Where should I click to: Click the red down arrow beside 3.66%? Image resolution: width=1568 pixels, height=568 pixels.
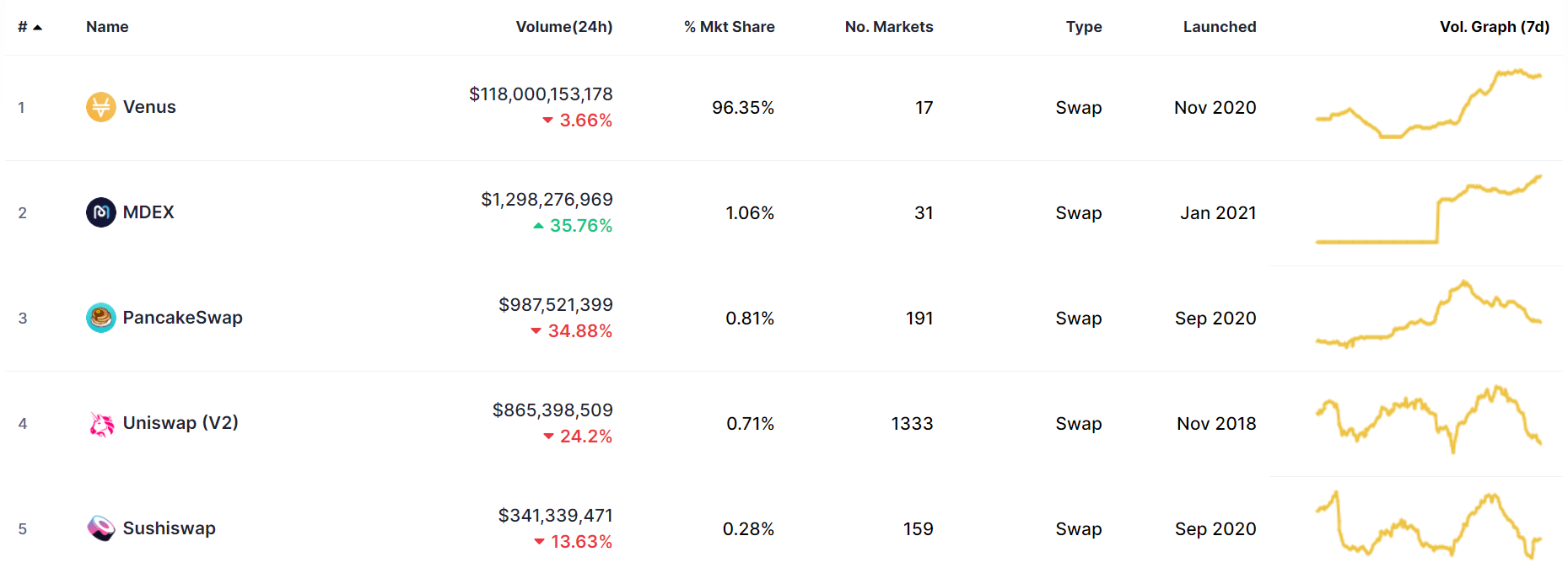click(548, 121)
